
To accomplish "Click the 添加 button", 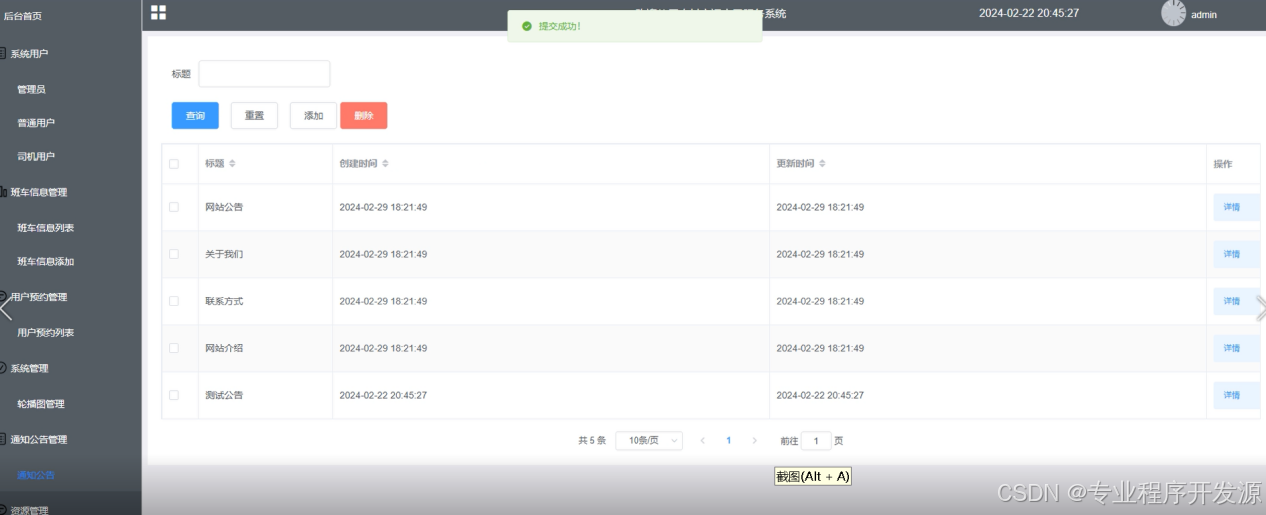I will (313, 116).
